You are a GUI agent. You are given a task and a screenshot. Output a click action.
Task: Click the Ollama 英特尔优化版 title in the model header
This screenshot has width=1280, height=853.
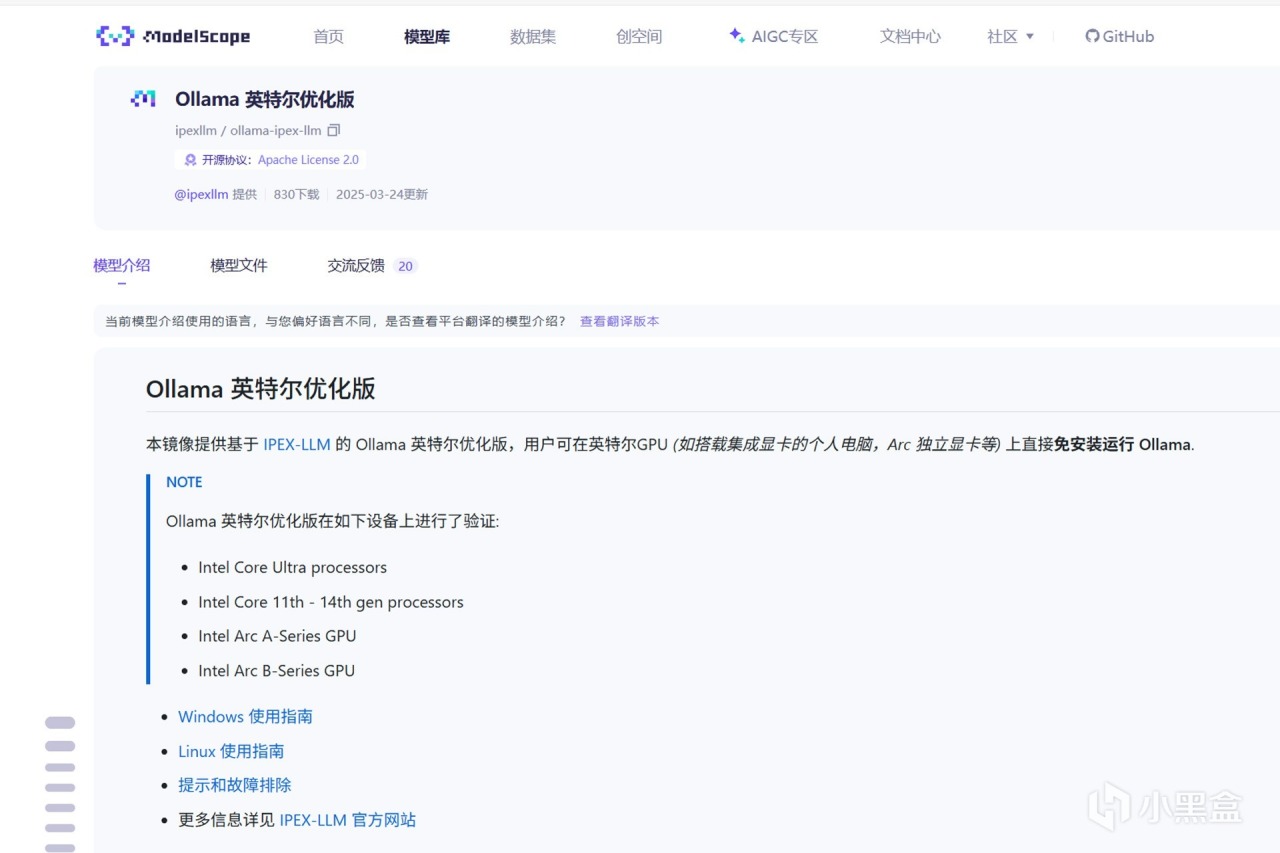tap(265, 99)
